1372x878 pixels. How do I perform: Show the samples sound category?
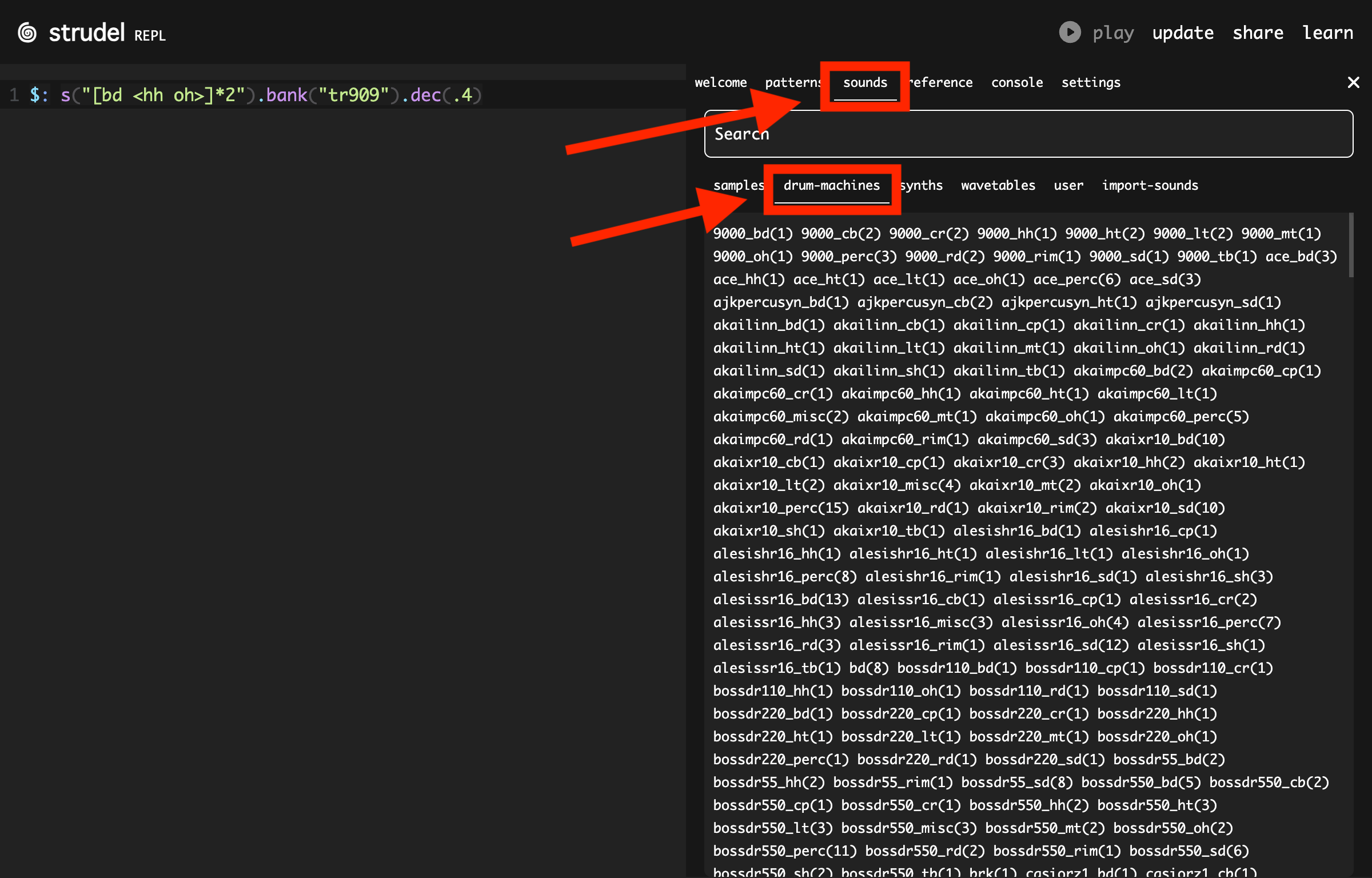tap(737, 185)
